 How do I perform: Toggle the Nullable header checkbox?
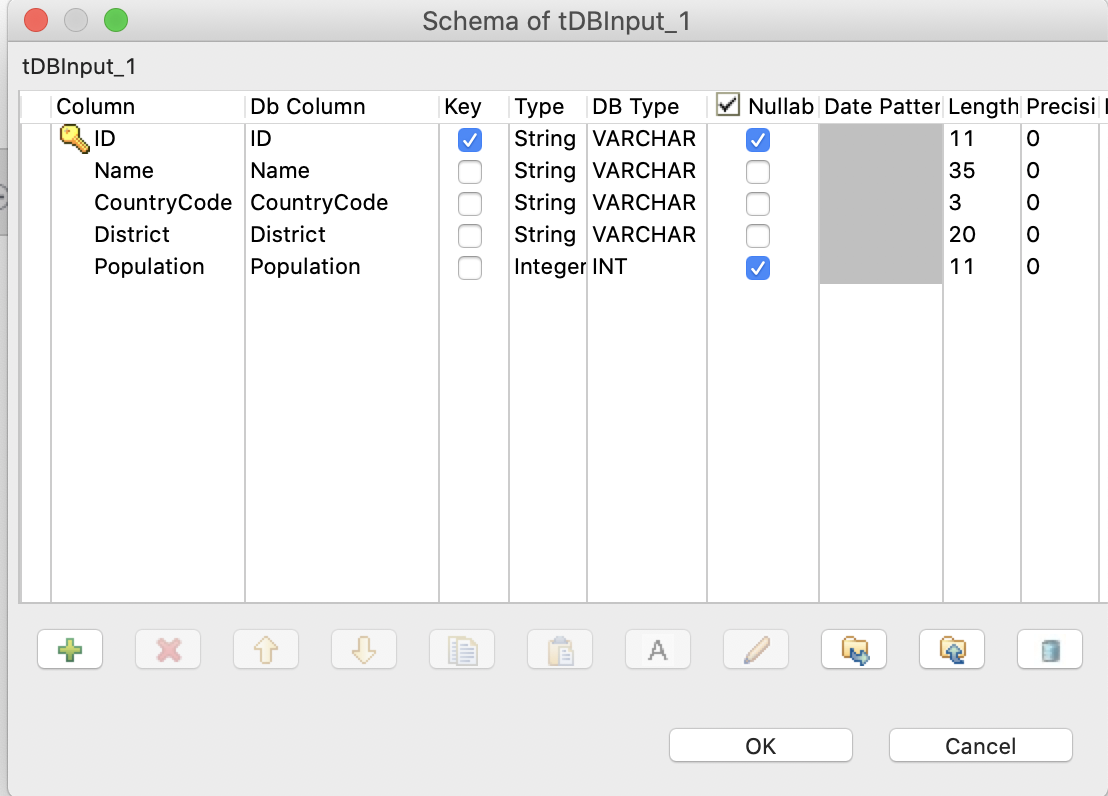pyautogui.click(x=727, y=106)
